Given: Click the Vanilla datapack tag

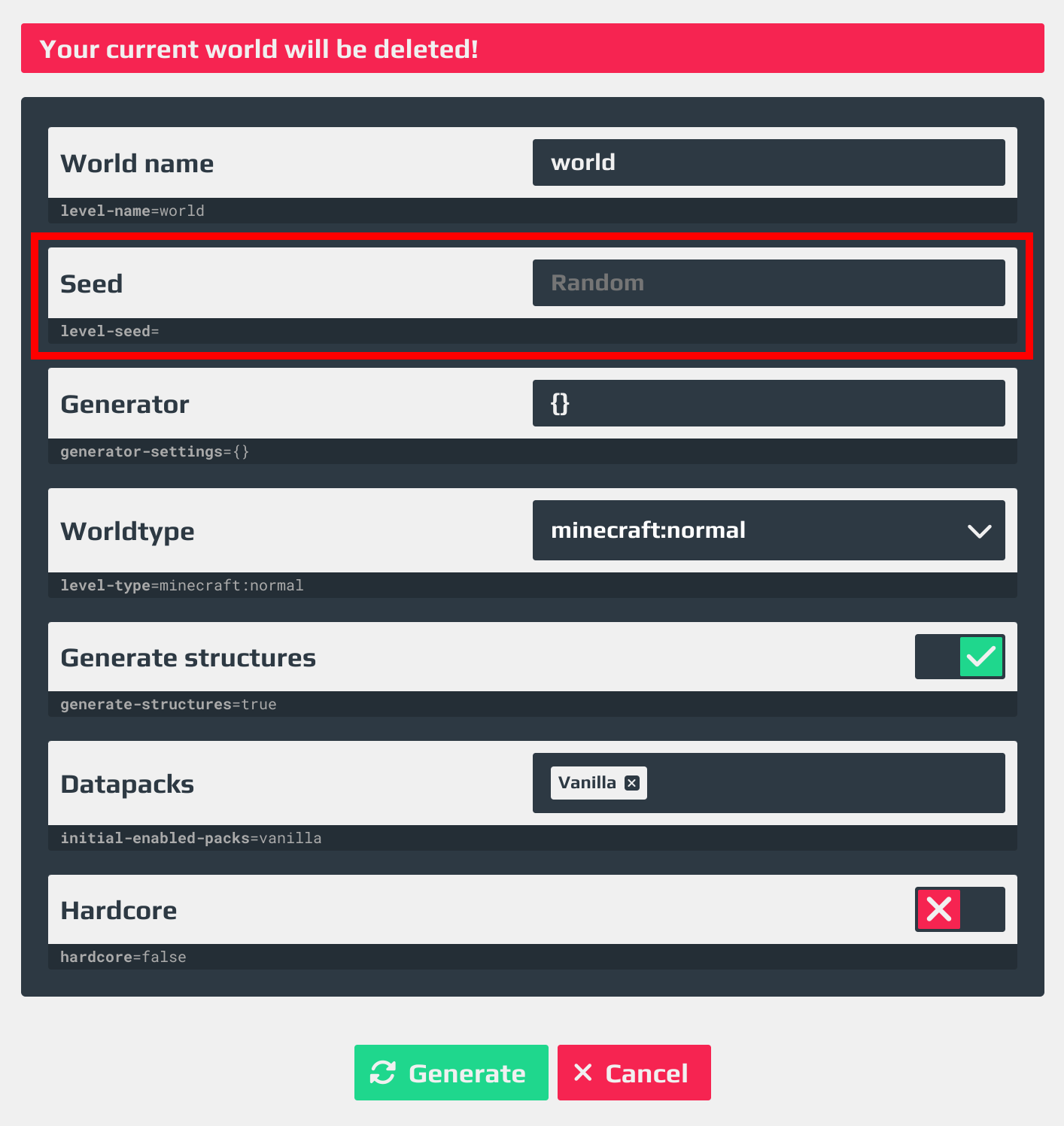Looking at the screenshot, I should (587, 783).
